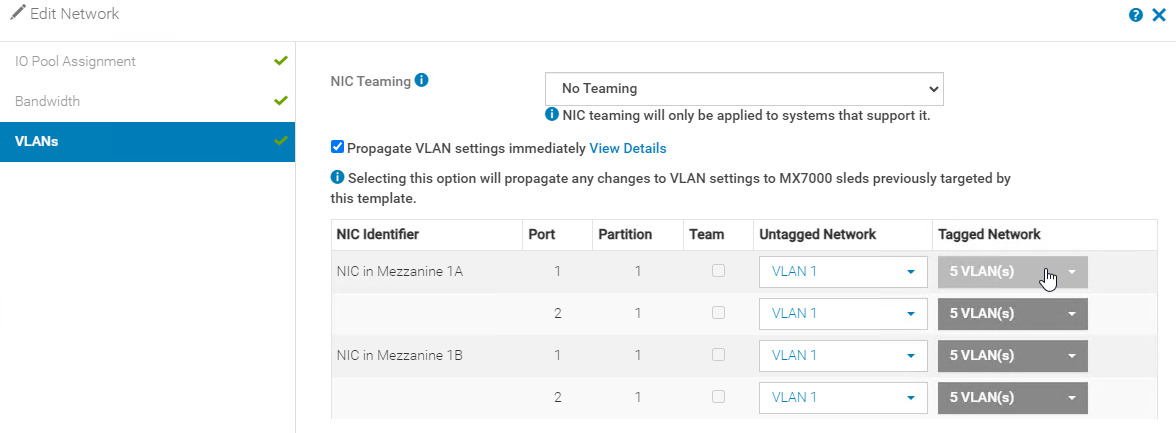Image resolution: width=1176 pixels, height=433 pixels.
Task: Open Untagged Network dropdown for Mezzanine 1A port 1
Action: click(x=841, y=272)
